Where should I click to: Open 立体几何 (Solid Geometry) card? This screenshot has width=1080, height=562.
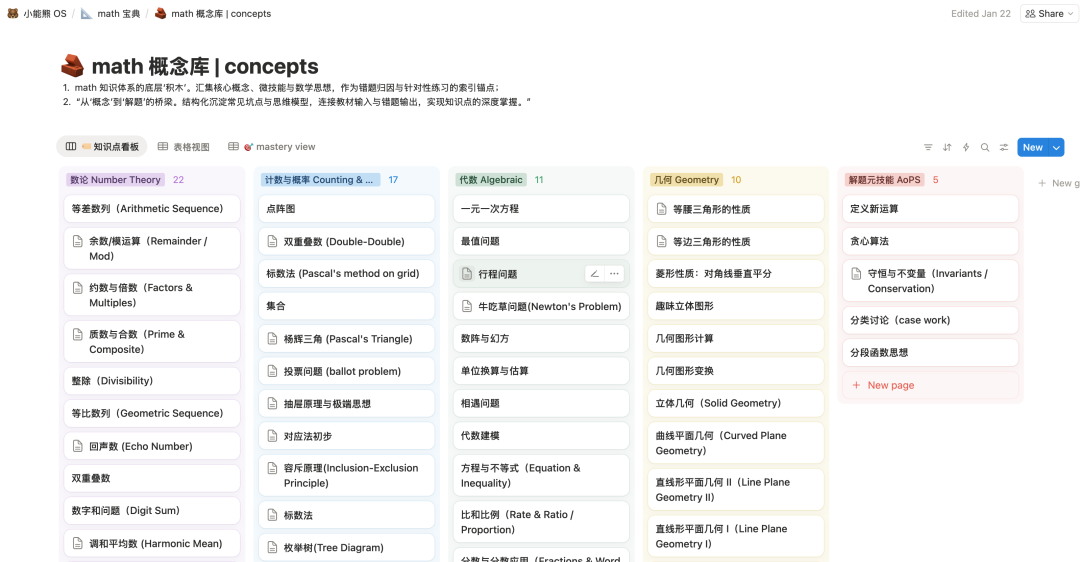tap(736, 403)
